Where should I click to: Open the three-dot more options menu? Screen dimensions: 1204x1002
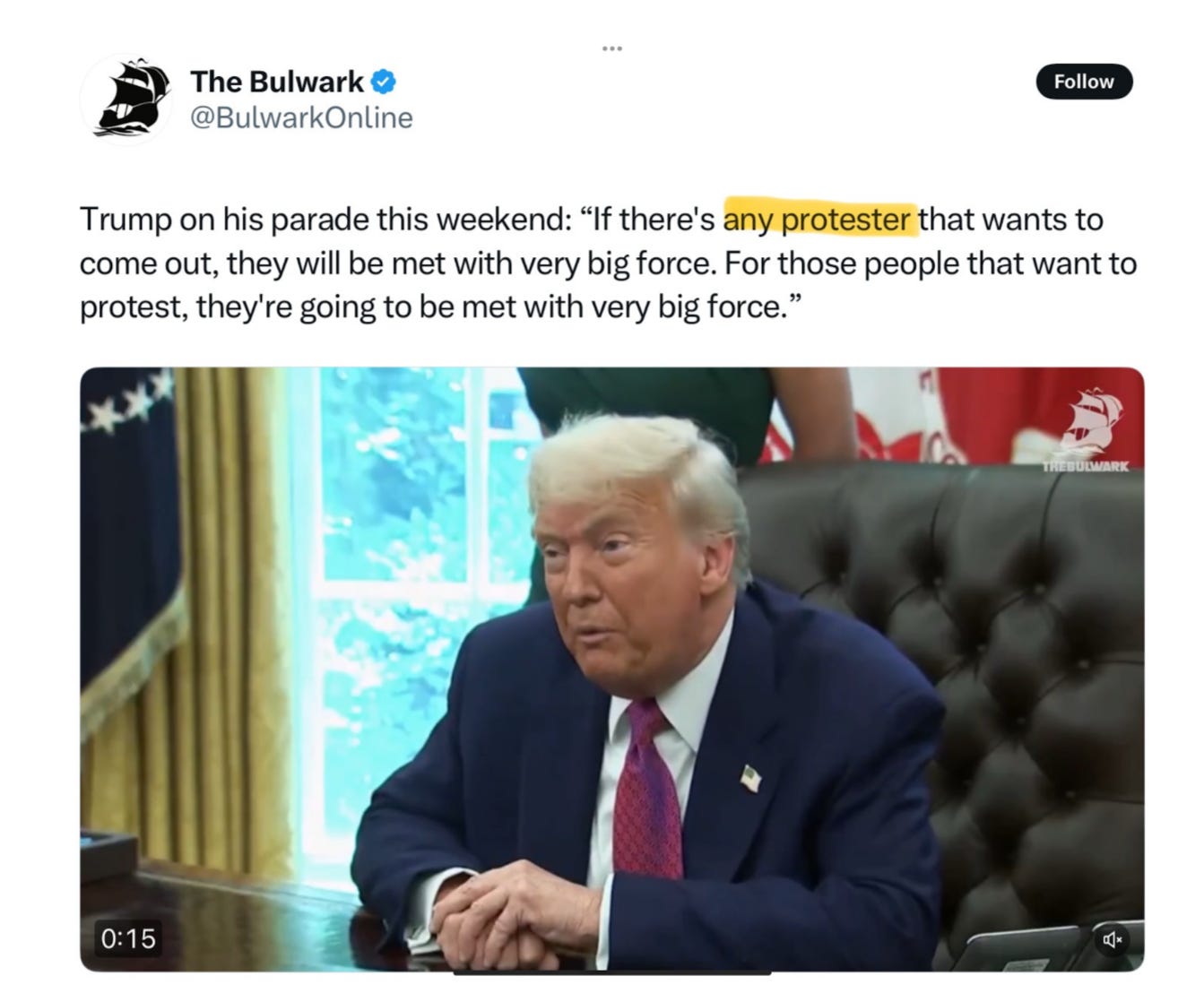pos(612,48)
